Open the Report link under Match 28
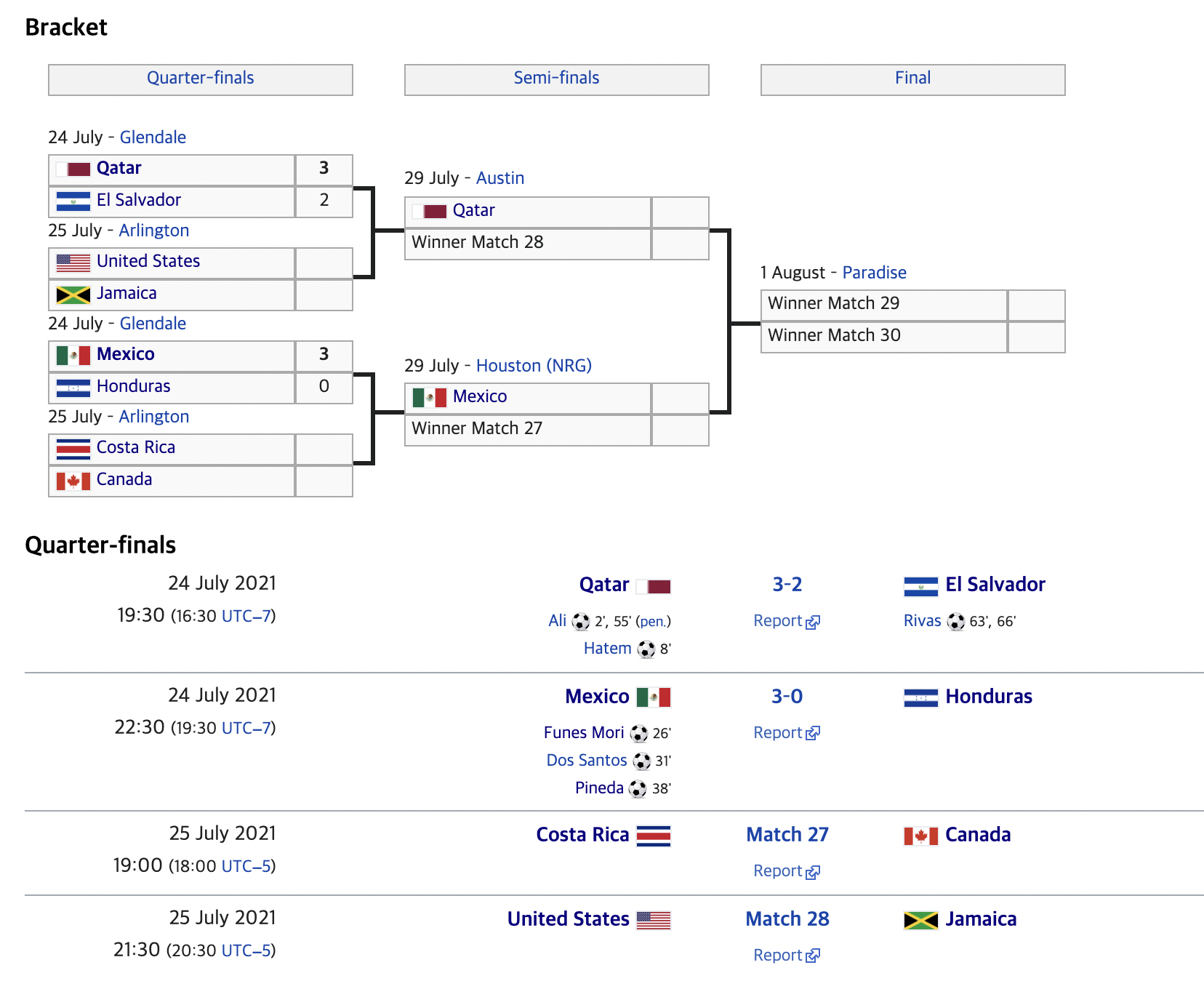This screenshot has width=1204, height=989. pyautogui.click(x=787, y=956)
